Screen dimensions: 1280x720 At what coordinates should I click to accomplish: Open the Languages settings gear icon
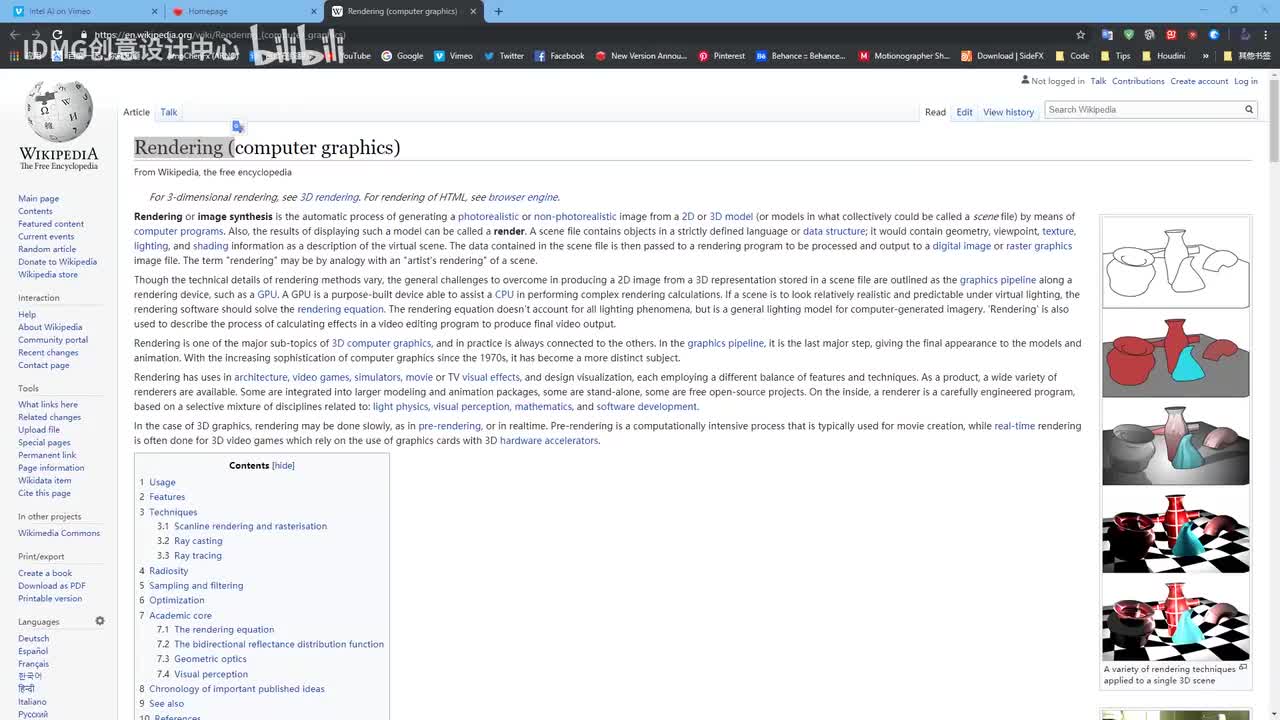point(100,621)
